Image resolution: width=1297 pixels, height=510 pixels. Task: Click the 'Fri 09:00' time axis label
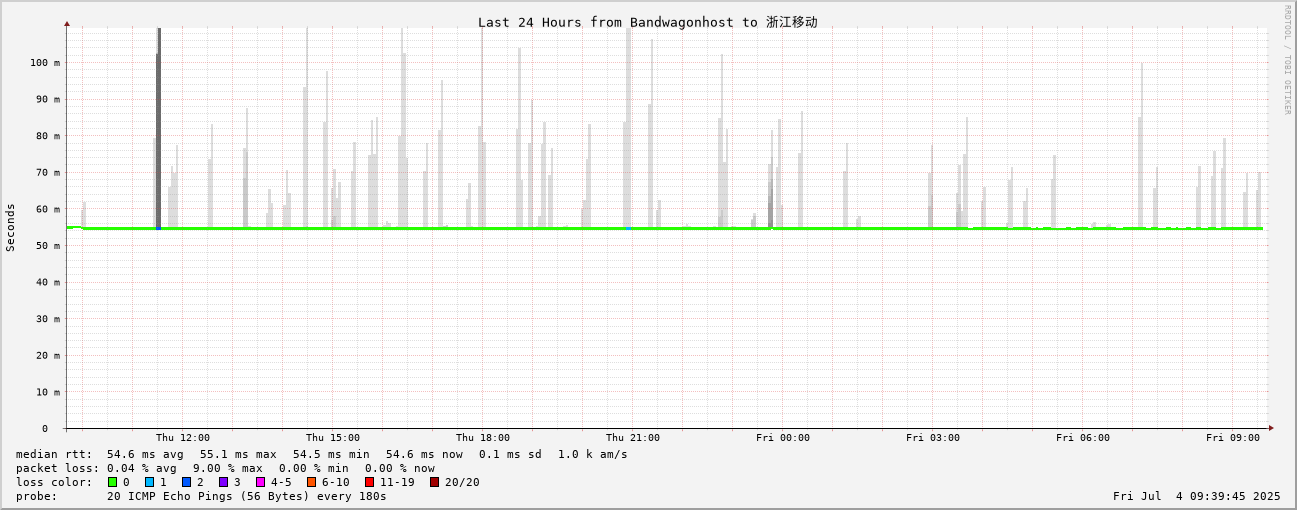(1233, 438)
